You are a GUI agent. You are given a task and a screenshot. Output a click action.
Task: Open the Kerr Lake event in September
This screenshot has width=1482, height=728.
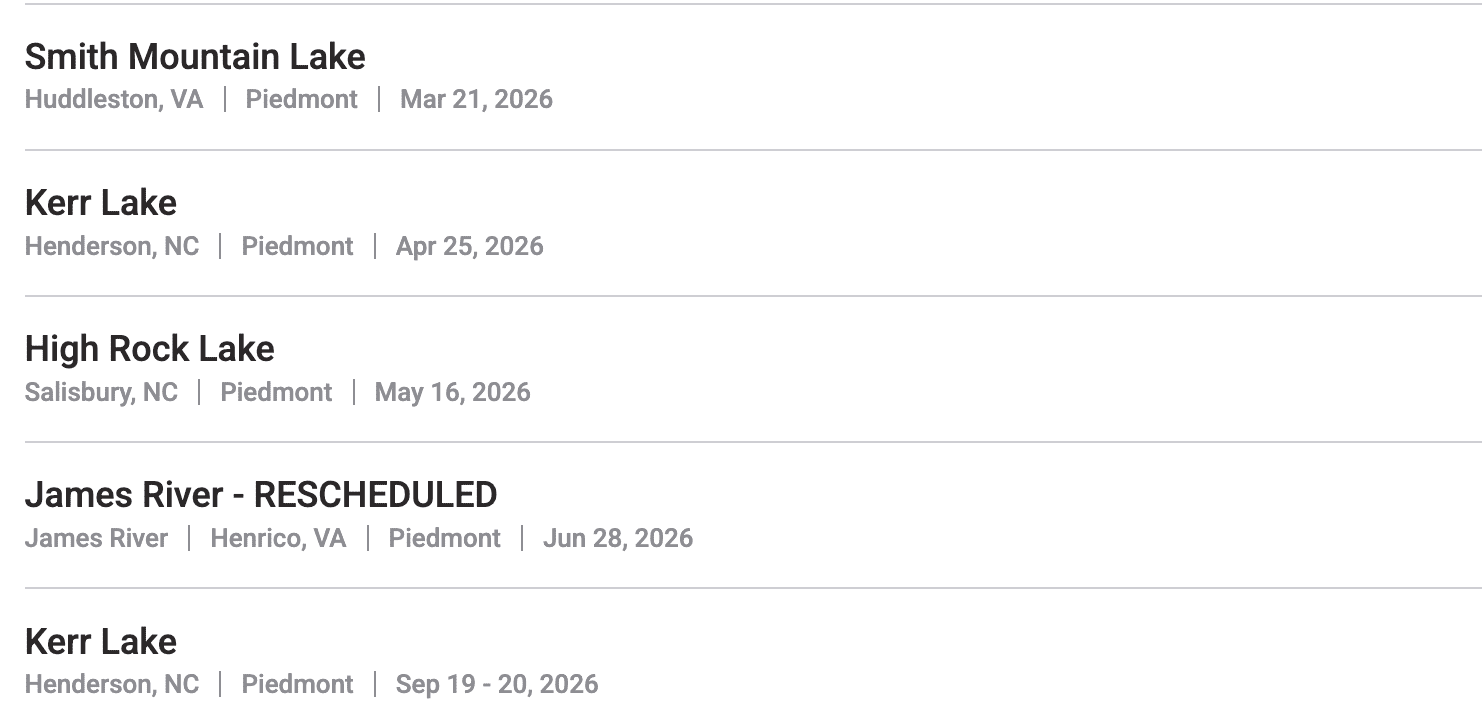click(101, 642)
